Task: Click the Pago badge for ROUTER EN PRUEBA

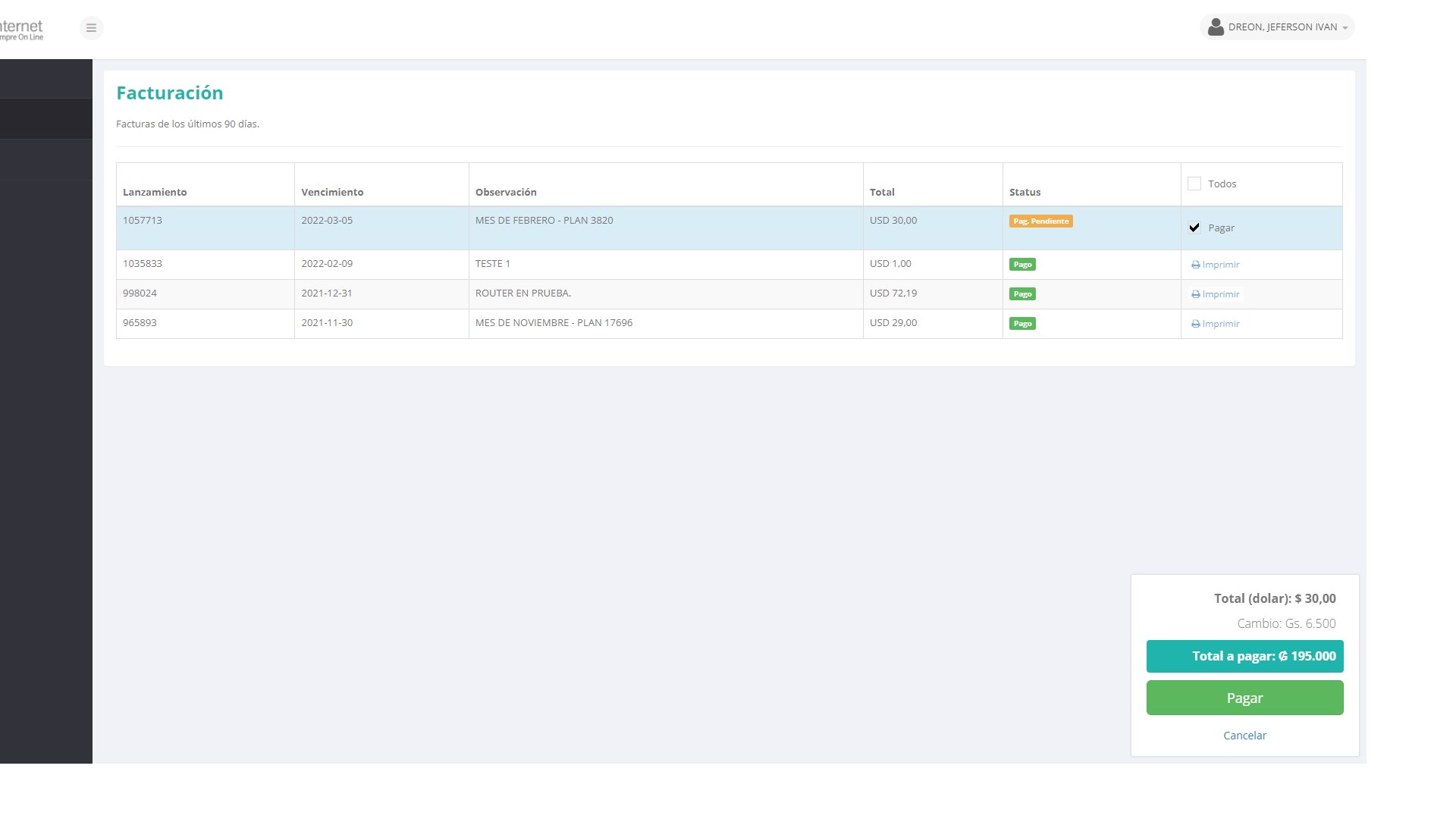Action: click(1022, 294)
